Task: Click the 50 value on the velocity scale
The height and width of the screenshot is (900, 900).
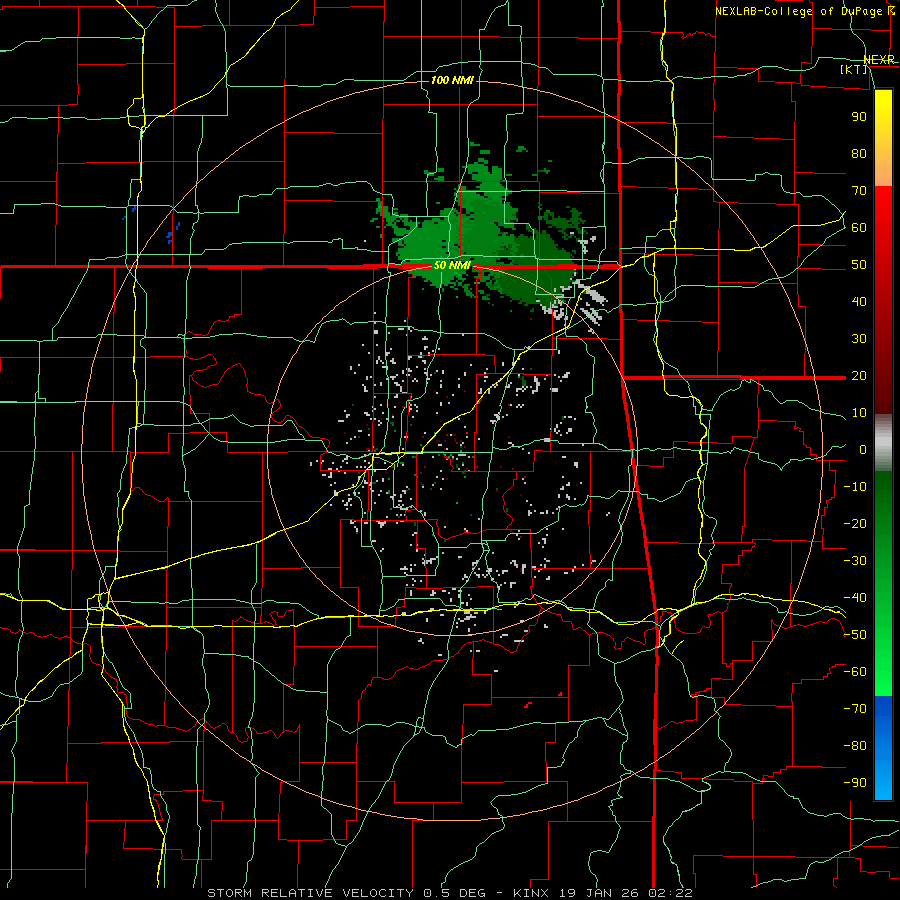Action: pos(859,265)
